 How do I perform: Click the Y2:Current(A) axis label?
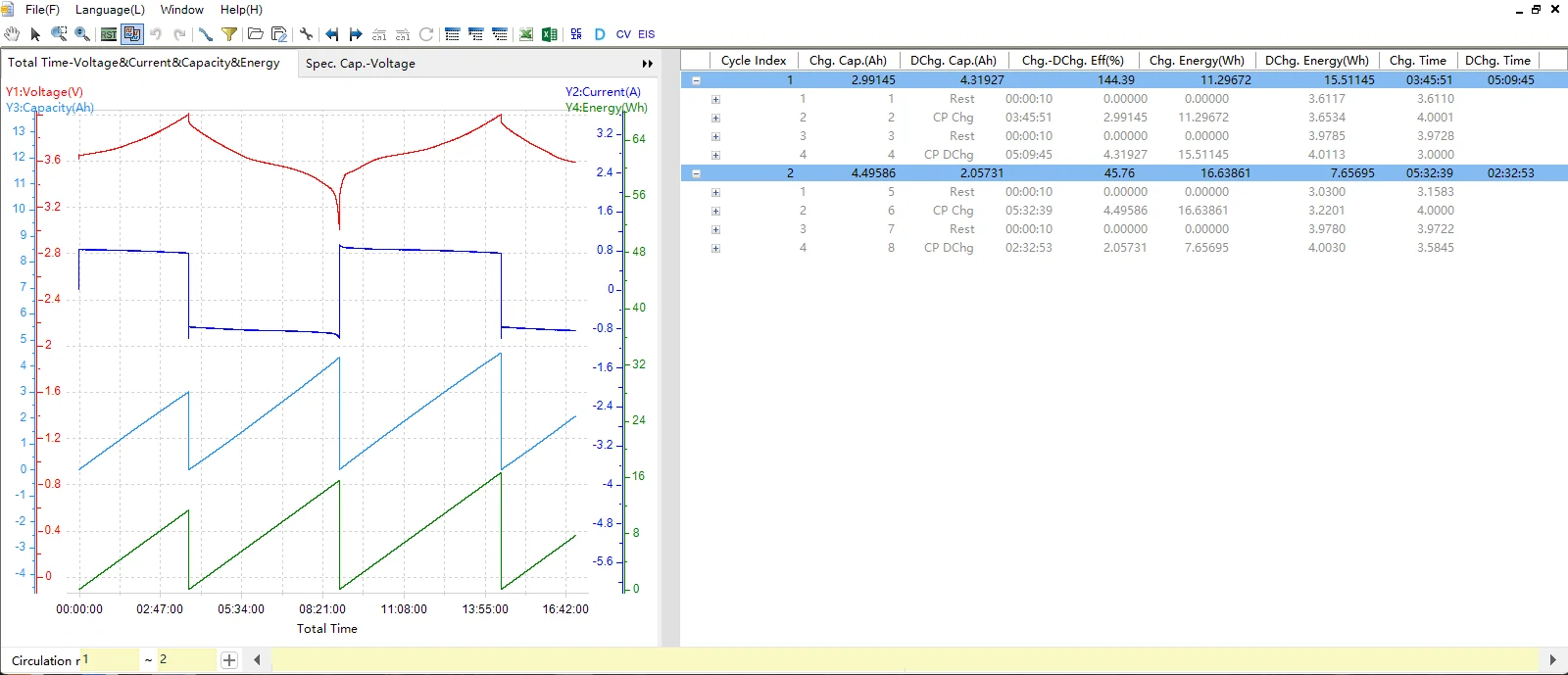[603, 92]
